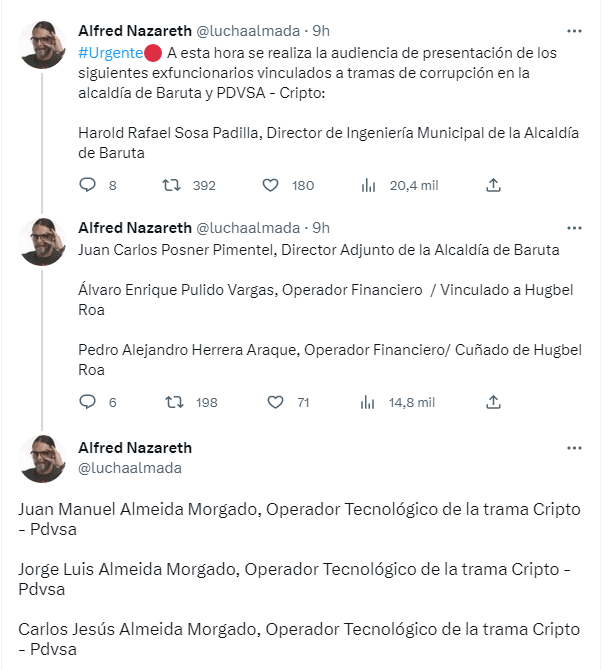The width and height of the screenshot is (614, 670).
Task: Like the first tweet with 180 likes
Action: pyautogui.click(x=270, y=185)
